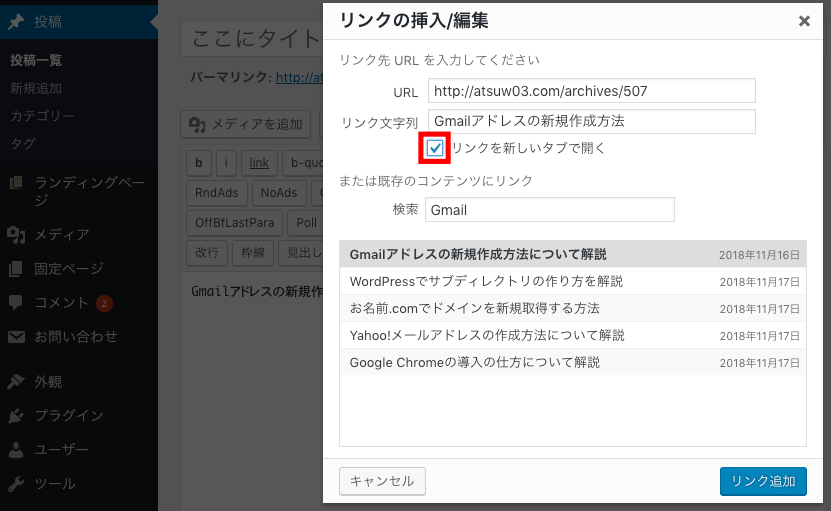Screen dimensions: 831x511
Task: Select result Google Chromeの導入の仕方について解説
Action: tap(573, 363)
